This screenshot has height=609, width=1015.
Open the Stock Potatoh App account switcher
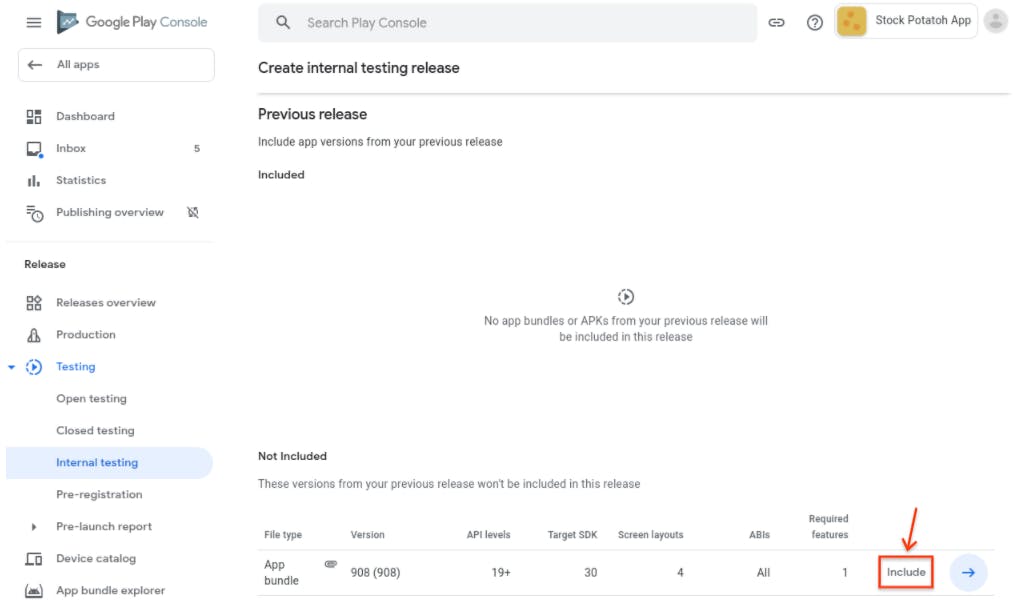[x=905, y=20]
